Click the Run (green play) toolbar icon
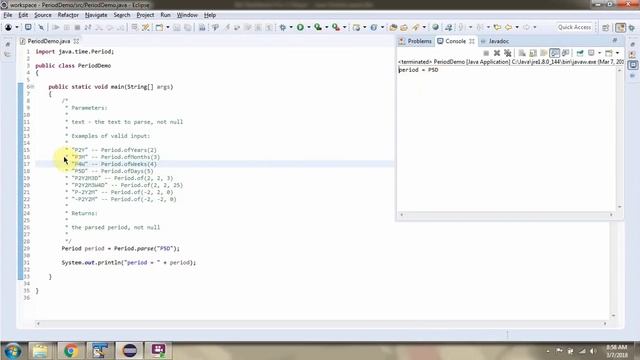Viewport: 640px width, 360px height. coord(300,27)
